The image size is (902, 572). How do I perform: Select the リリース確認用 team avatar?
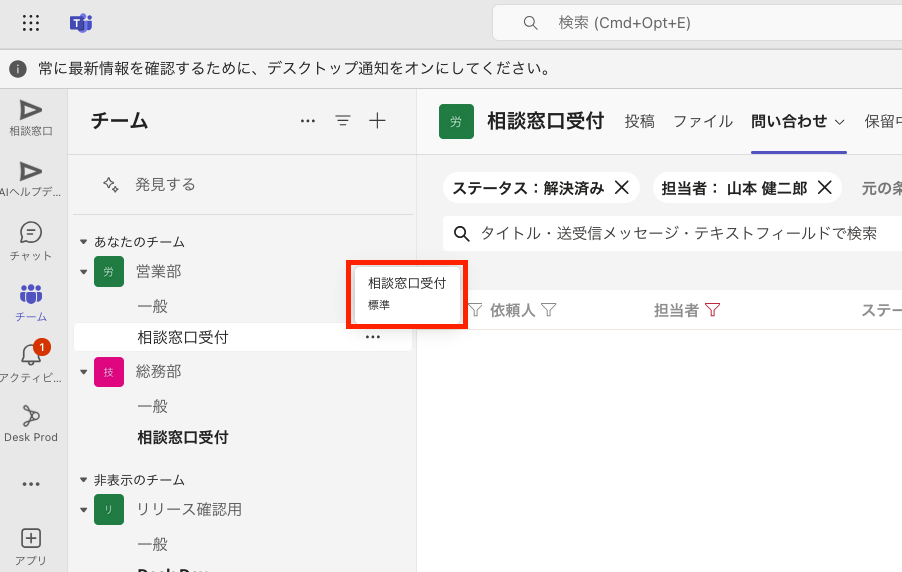[109, 509]
